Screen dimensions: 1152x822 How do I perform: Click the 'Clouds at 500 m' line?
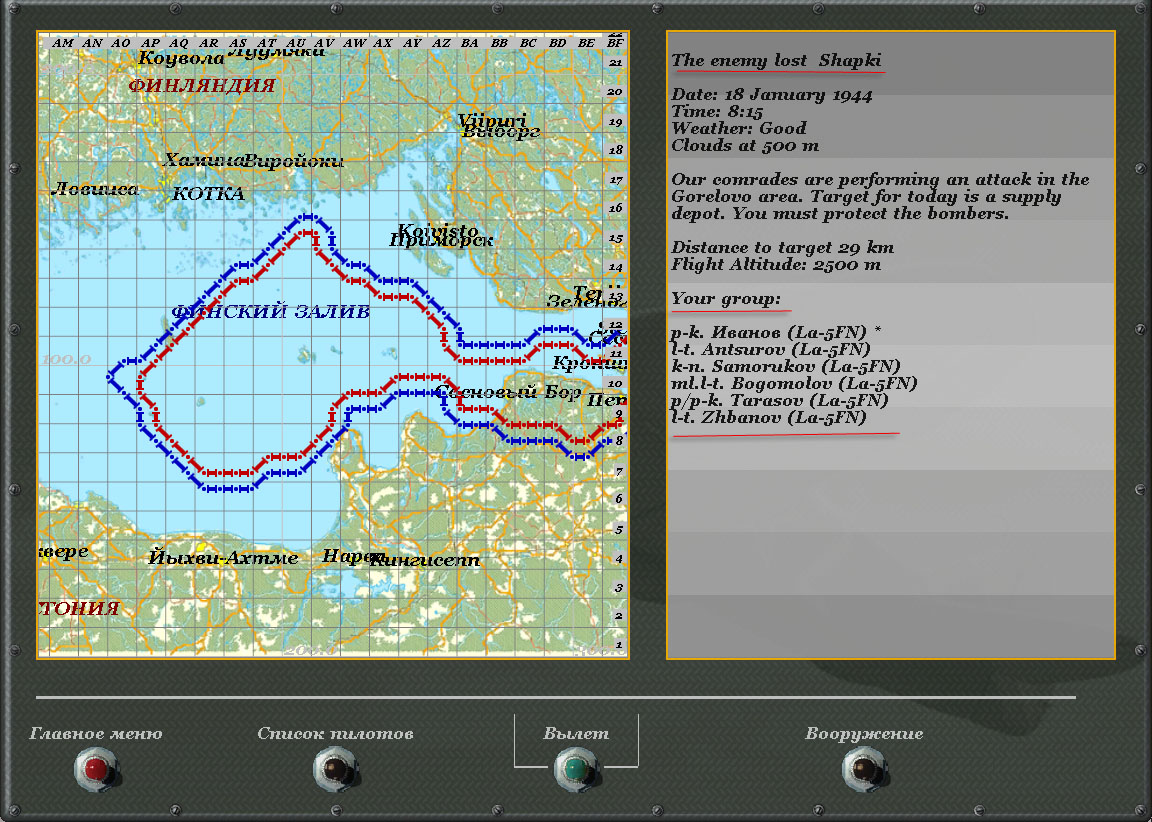click(745, 145)
